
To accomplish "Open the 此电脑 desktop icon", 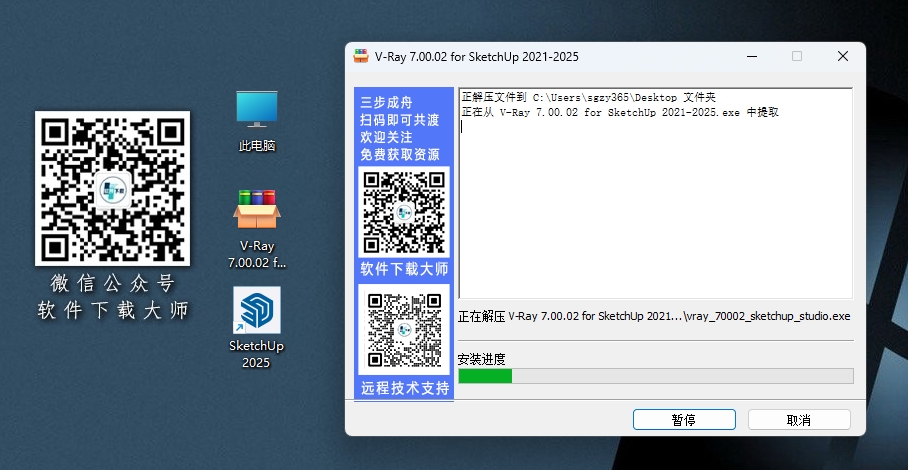I will click(257, 120).
